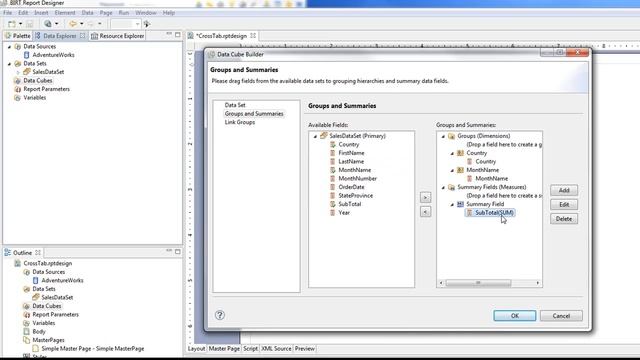
Task: Click the move-left arrow button
Action: tap(425, 212)
